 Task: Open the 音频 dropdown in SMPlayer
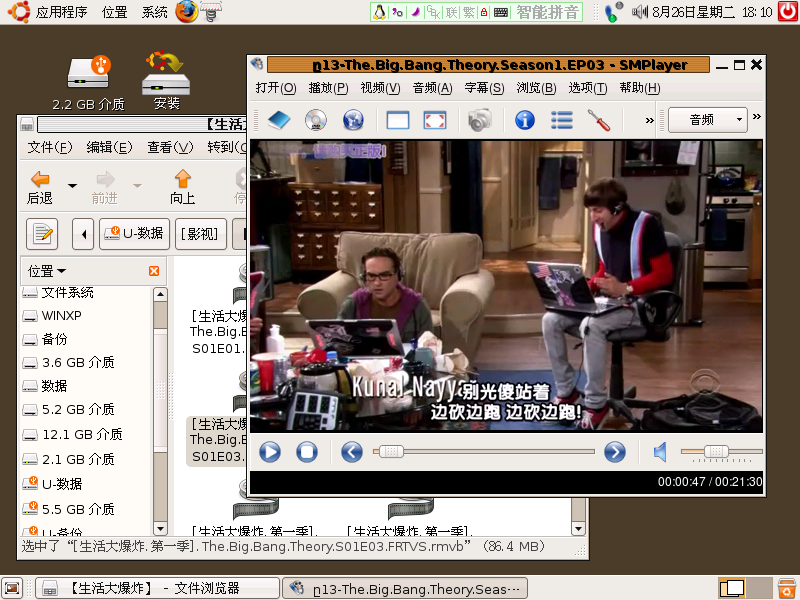[x=708, y=120]
